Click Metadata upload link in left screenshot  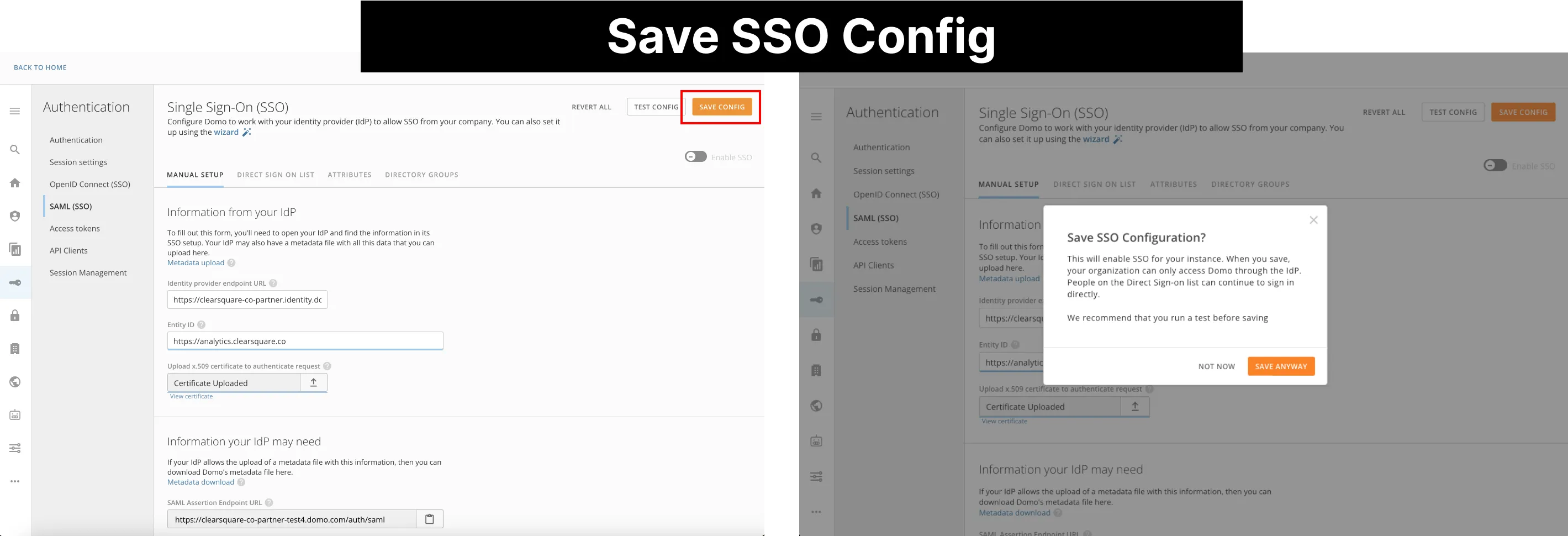point(196,262)
